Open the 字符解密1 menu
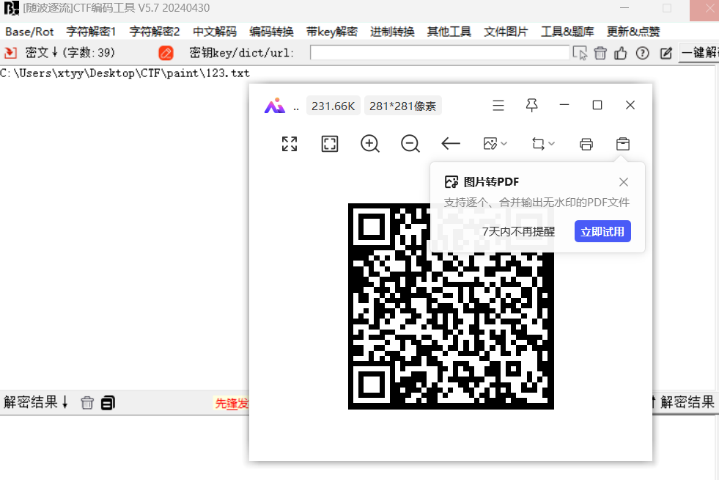This screenshot has width=719, height=480. (x=91, y=32)
